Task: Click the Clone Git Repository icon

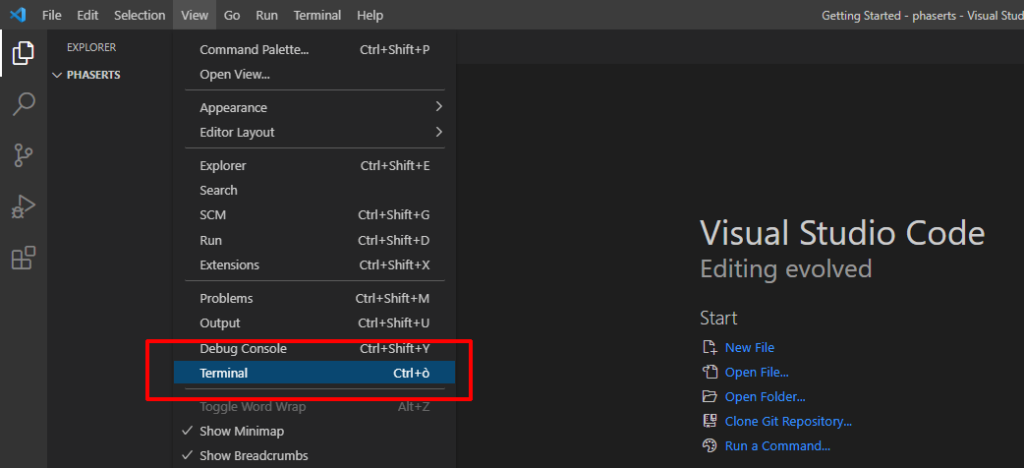Action: [709, 421]
